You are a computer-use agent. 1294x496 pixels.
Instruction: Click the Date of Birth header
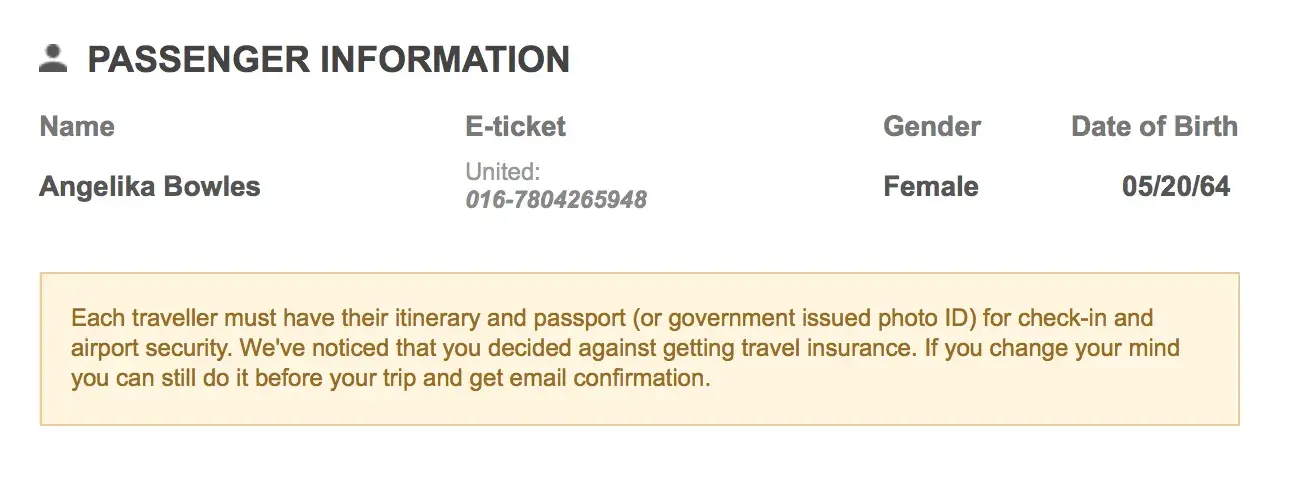pos(1154,127)
